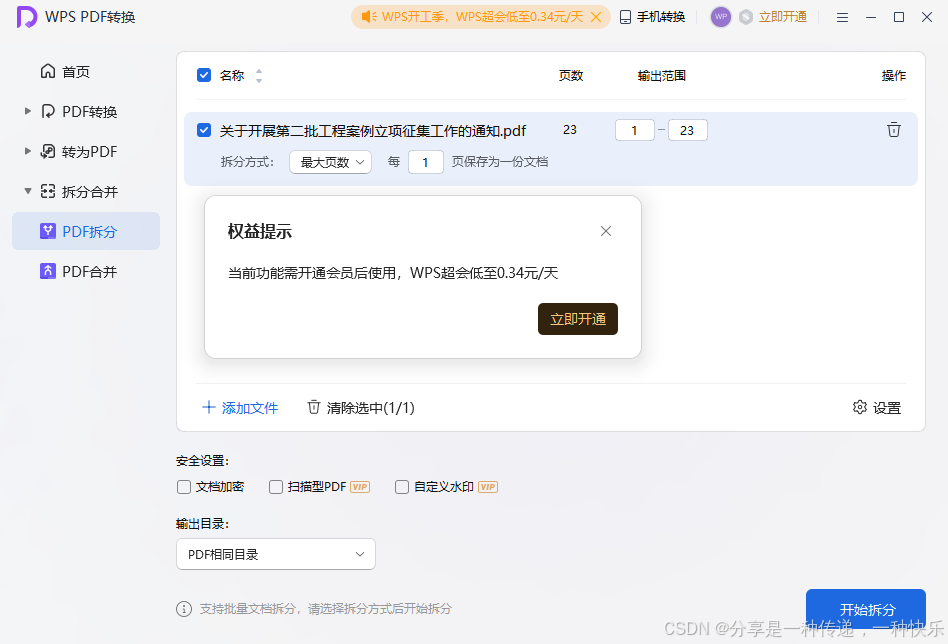Open 最大页数 split method dropdown
The width and height of the screenshot is (948, 644).
330,162
